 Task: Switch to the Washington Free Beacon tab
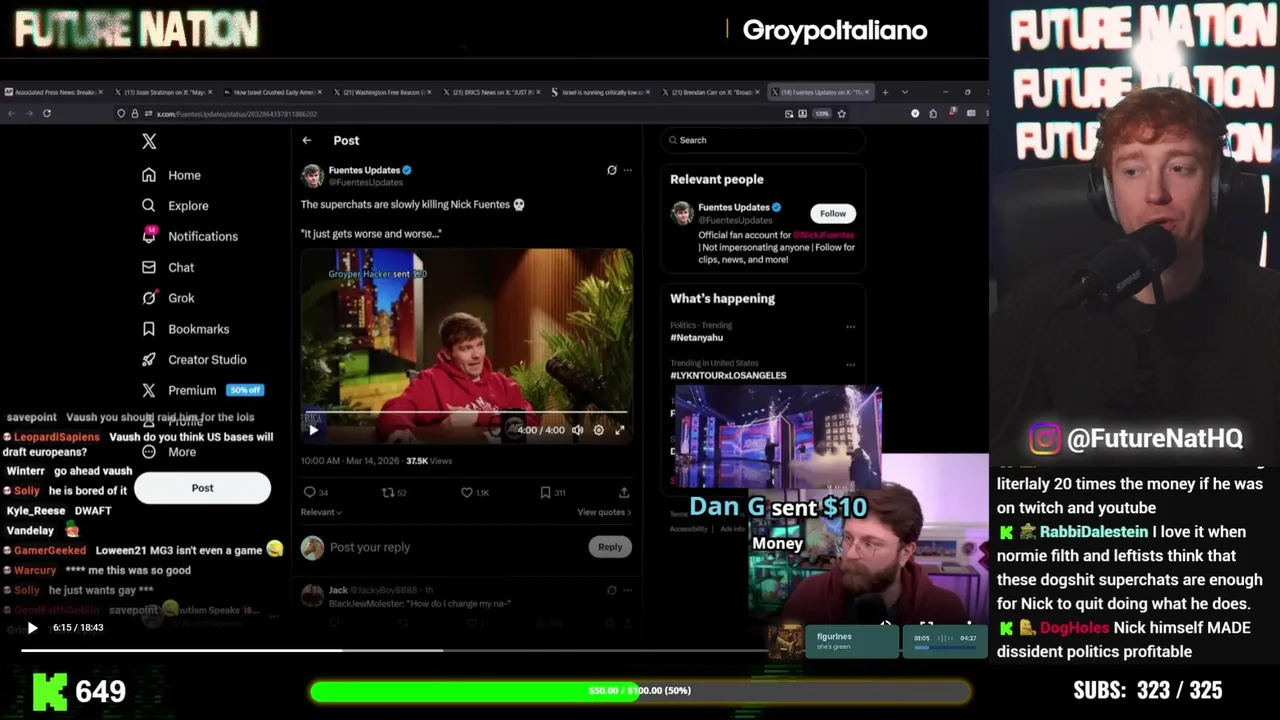tap(383, 92)
